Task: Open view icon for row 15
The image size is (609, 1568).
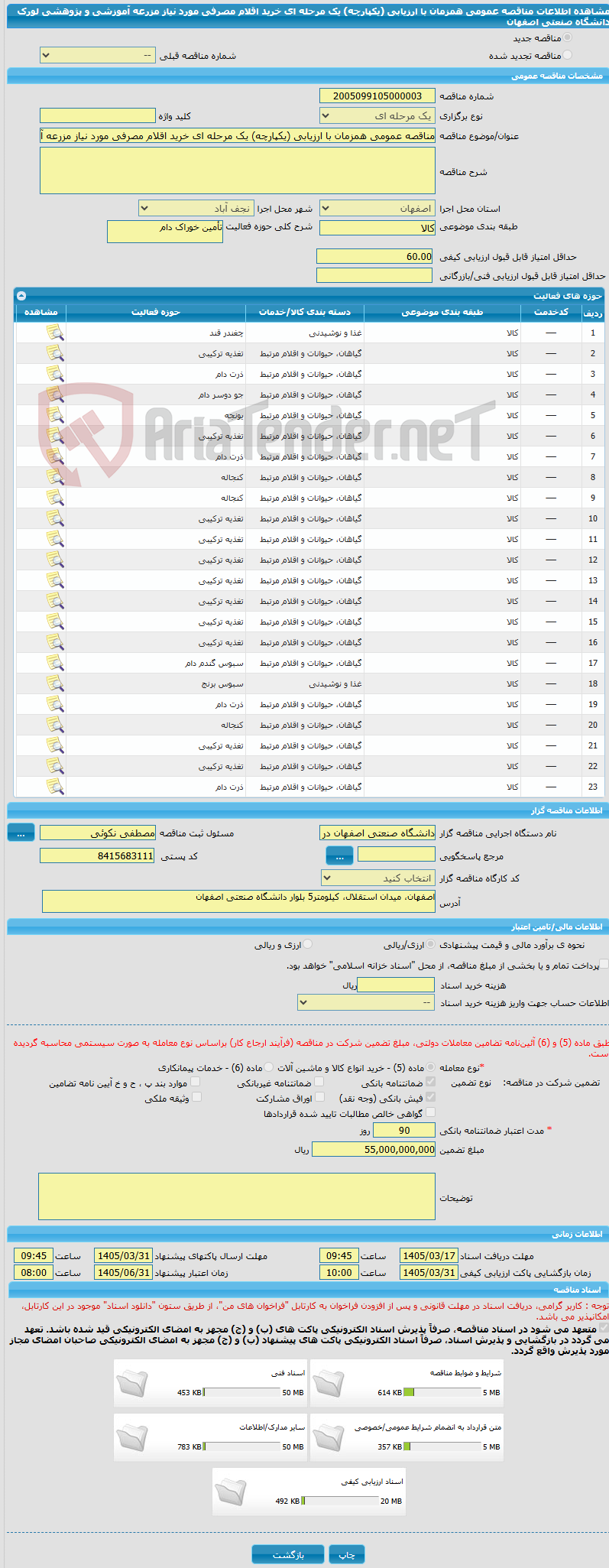Action: pos(54,622)
